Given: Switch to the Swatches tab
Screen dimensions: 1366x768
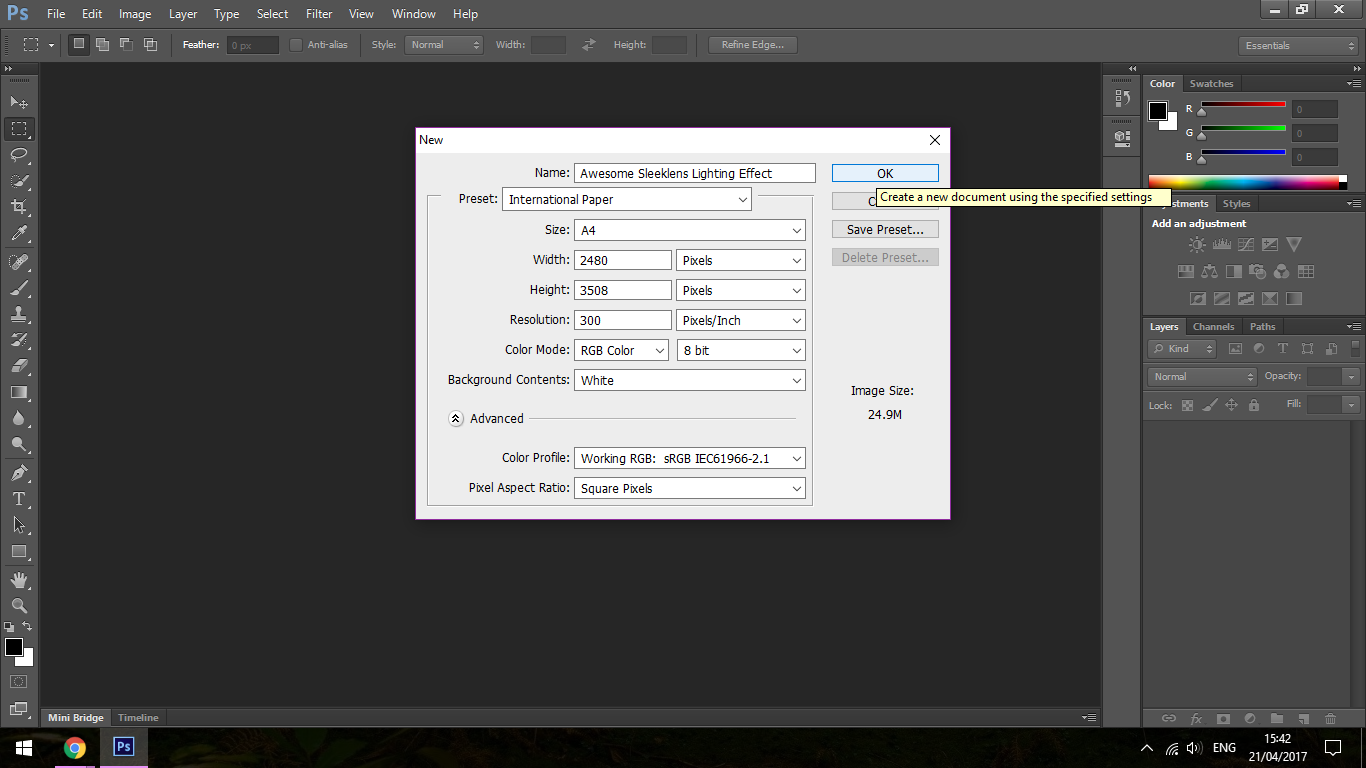Looking at the screenshot, I should click(x=1211, y=84).
